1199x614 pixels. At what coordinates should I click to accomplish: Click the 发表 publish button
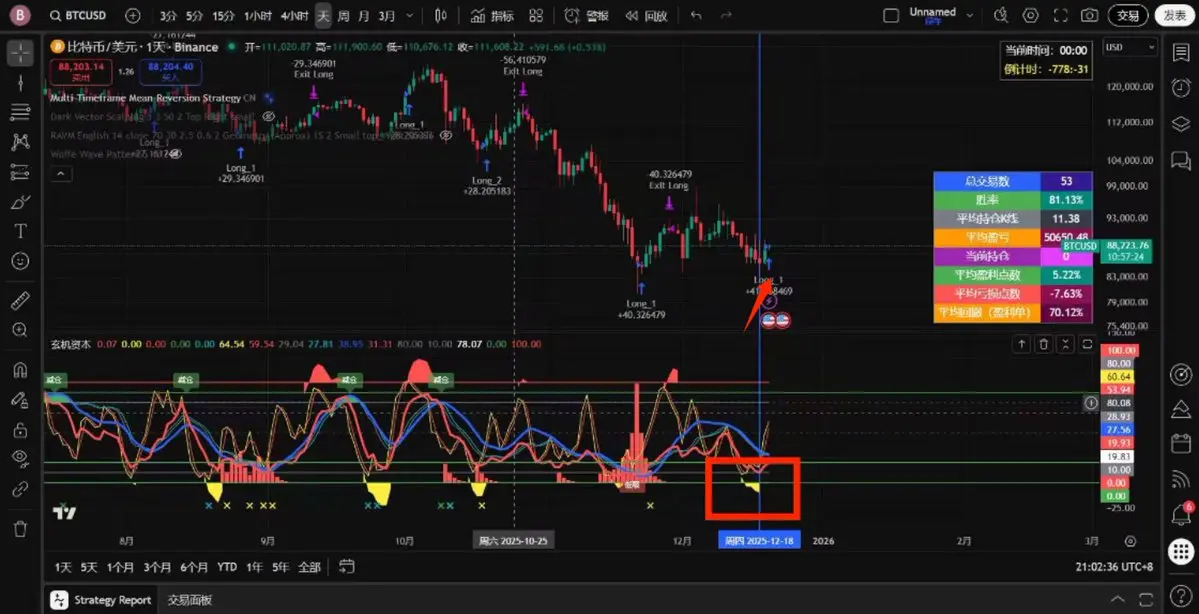point(1174,15)
